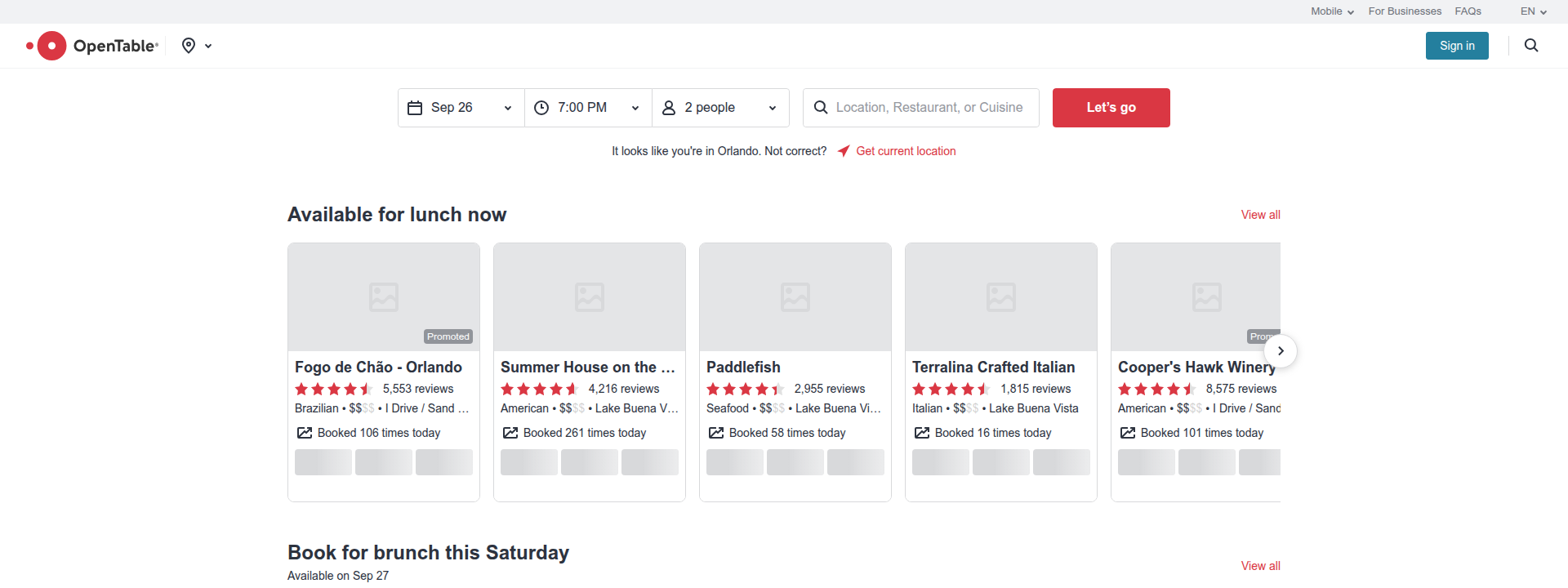The width and height of the screenshot is (1568, 588).
Task: Open Terralina Crafted Italian image
Action: (1001, 297)
